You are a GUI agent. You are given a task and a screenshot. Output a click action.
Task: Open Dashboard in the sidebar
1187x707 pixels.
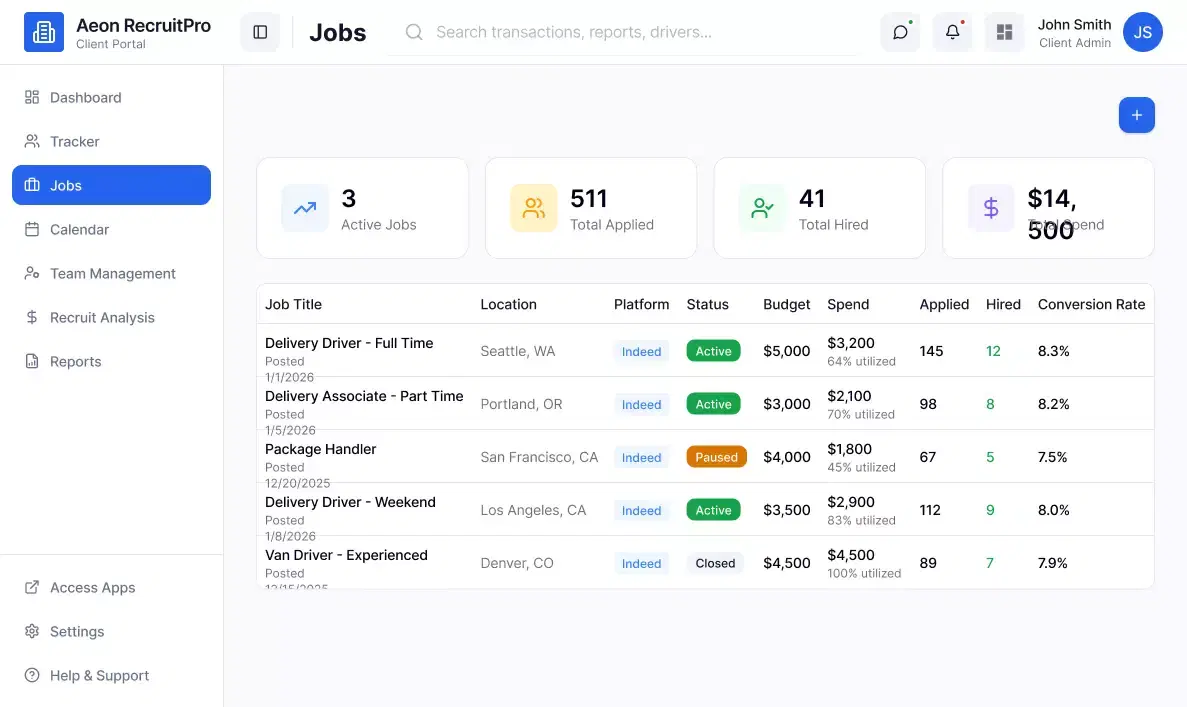[86, 97]
